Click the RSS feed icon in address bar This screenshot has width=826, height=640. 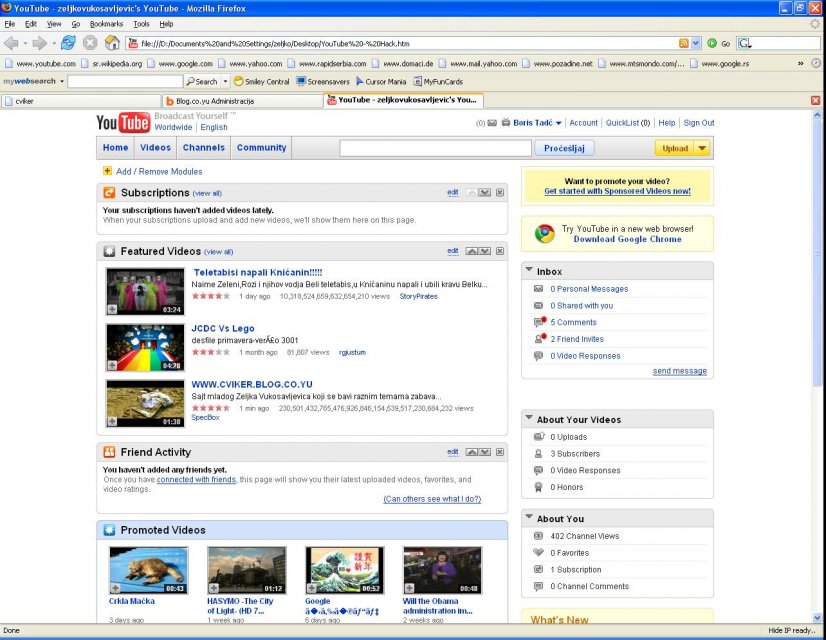(x=684, y=44)
